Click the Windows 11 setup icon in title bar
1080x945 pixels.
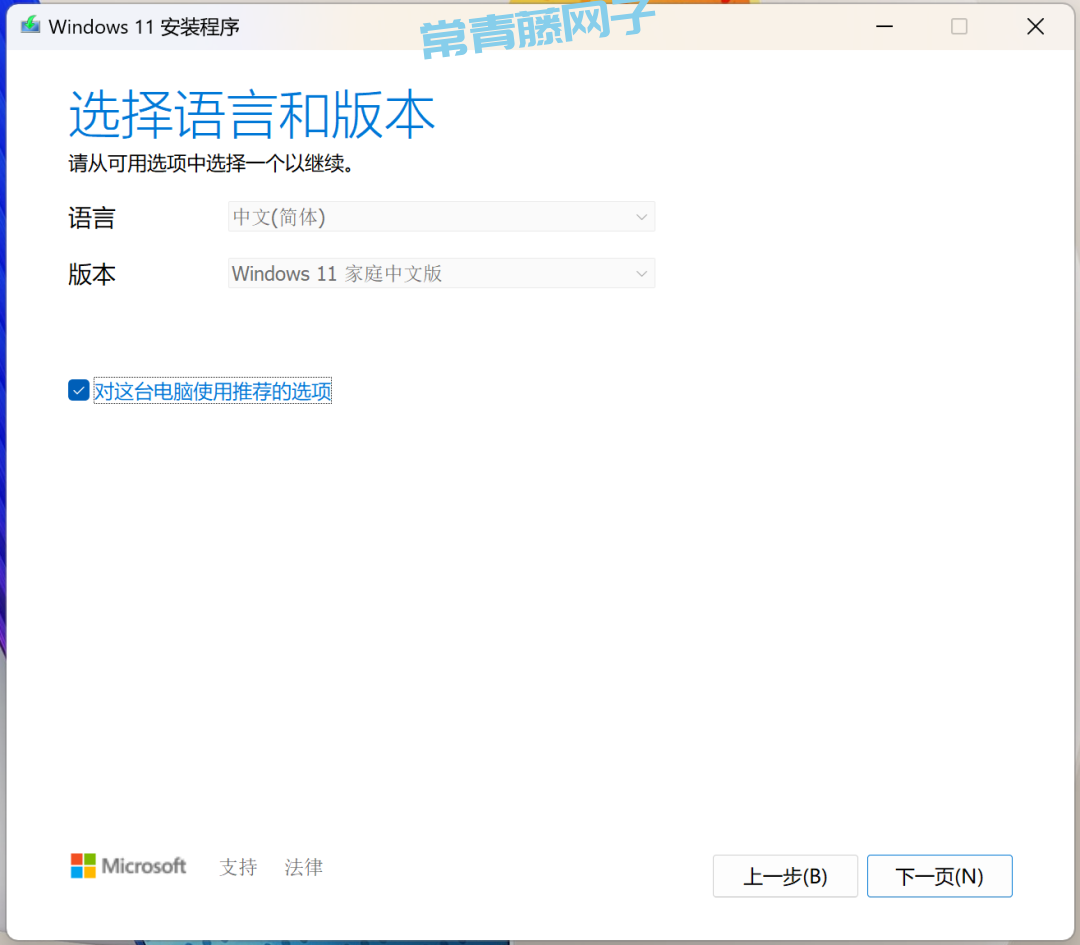click(x=30, y=26)
